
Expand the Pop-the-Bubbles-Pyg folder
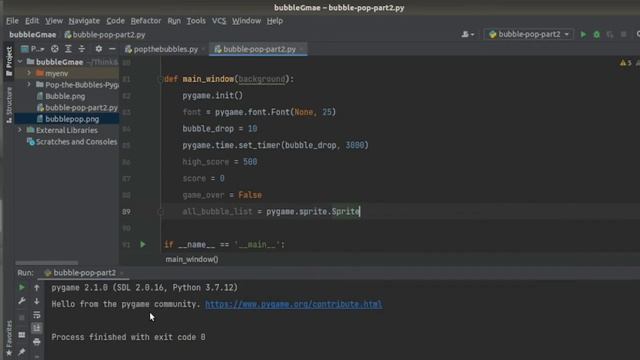click(29, 85)
